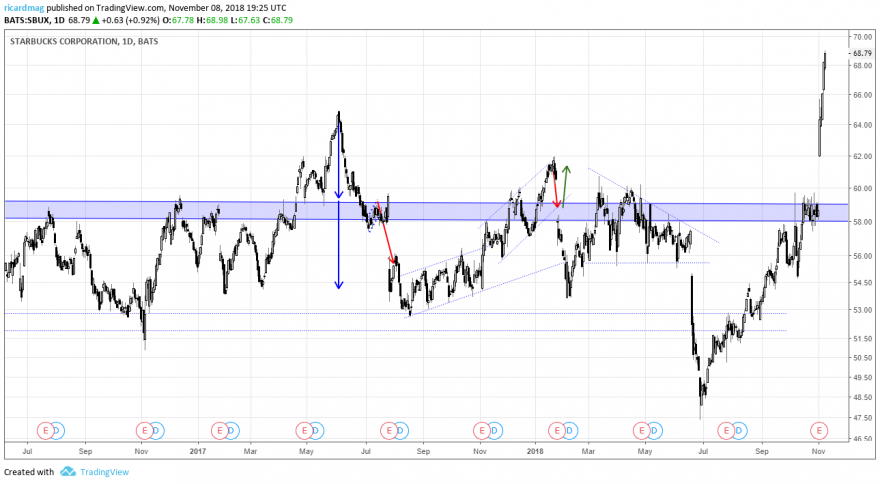Click the earnings E marker between Jul and Sep 2018
This screenshot has width=880, height=484.
pyautogui.click(x=726, y=431)
